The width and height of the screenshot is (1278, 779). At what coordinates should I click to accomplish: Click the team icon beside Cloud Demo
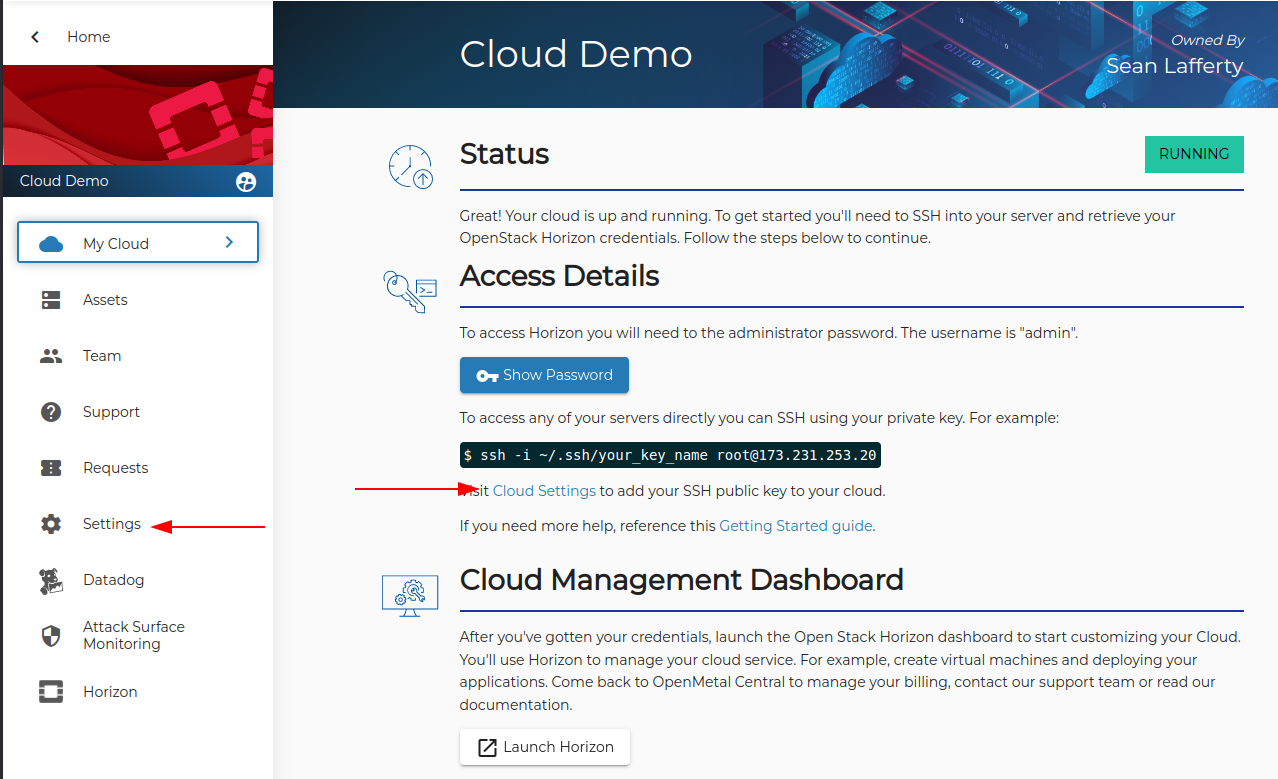(x=246, y=182)
